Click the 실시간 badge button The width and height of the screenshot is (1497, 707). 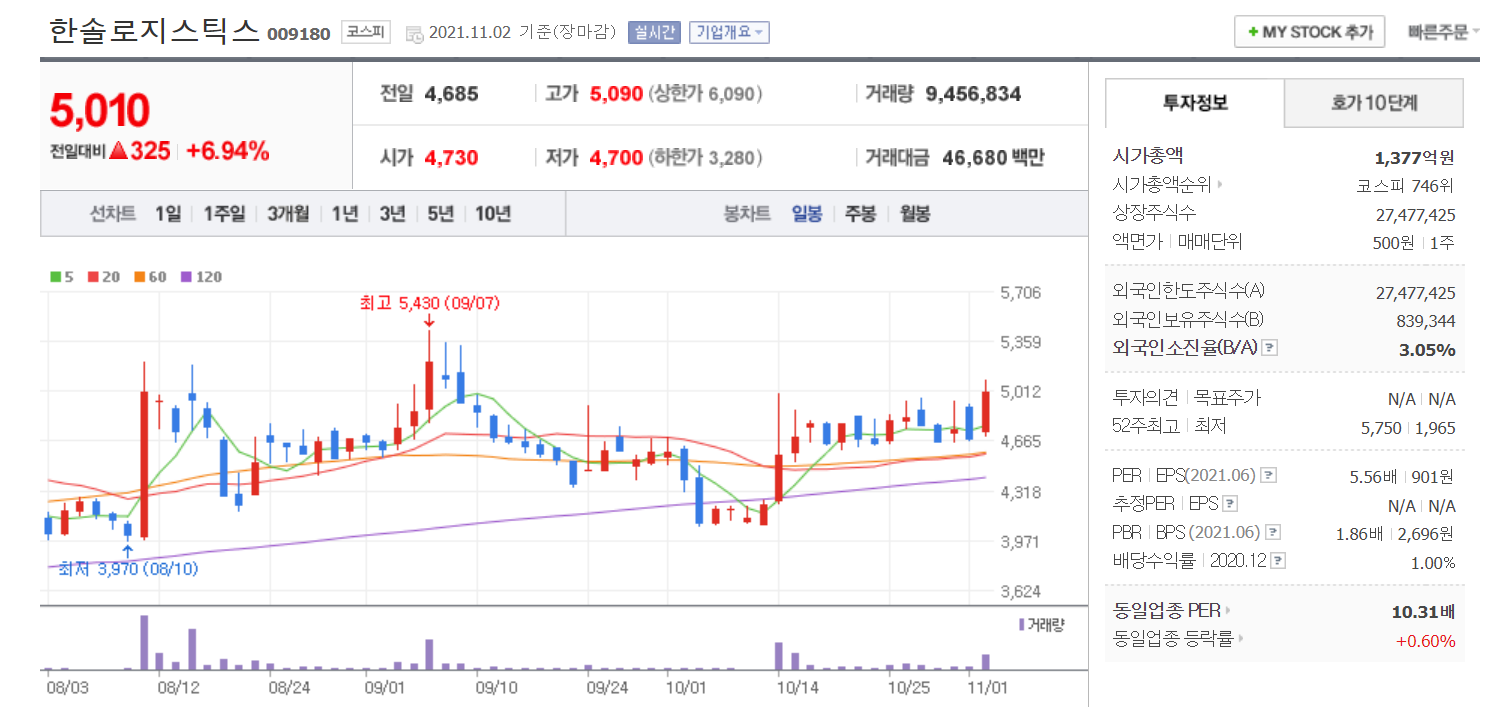pyautogui.click(x=654, y=32)
